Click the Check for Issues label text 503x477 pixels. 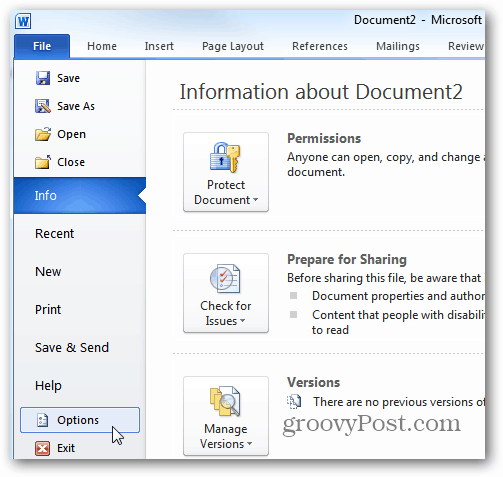pos(226,313)
